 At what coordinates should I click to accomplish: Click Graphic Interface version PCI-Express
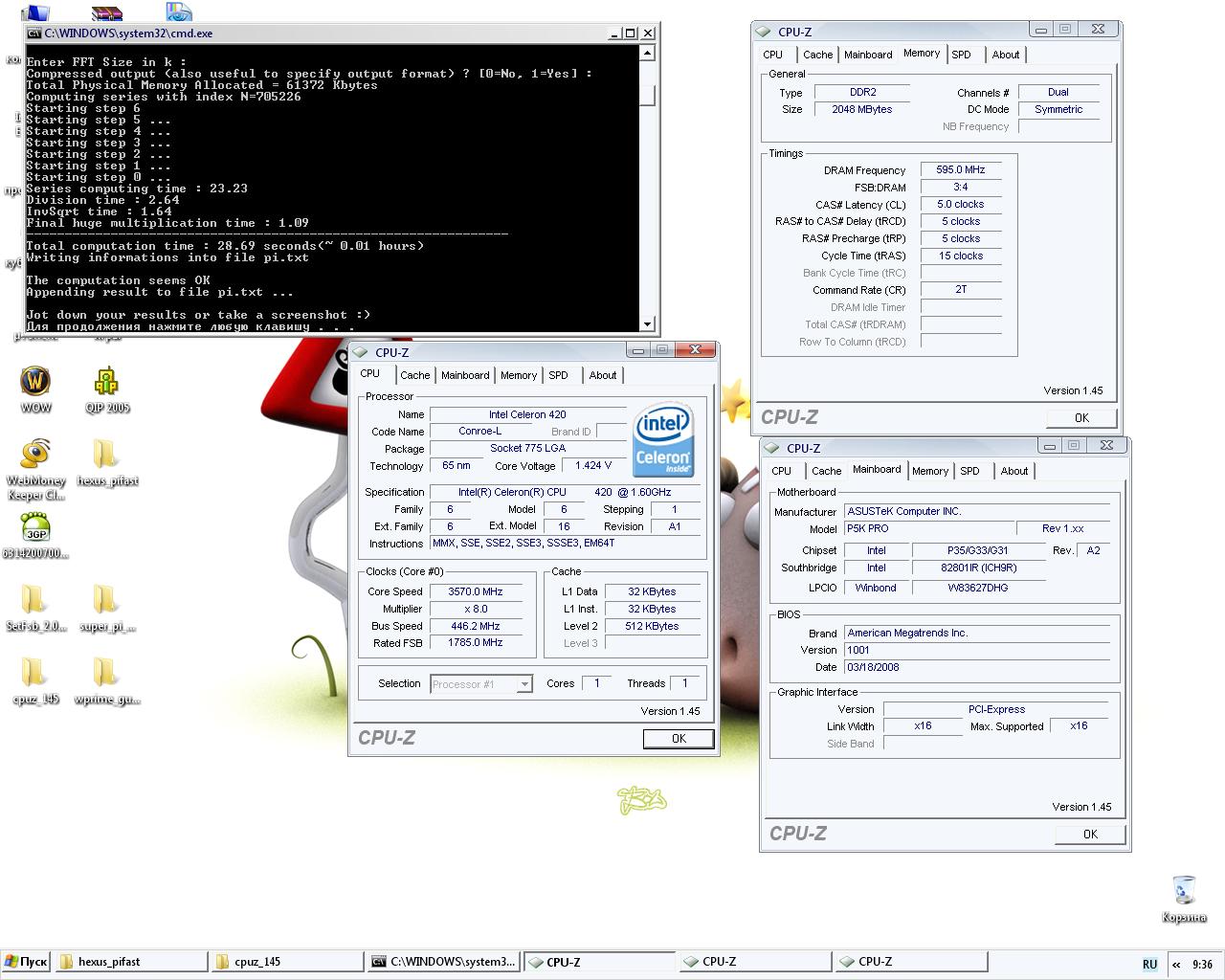tap(996, 709)
